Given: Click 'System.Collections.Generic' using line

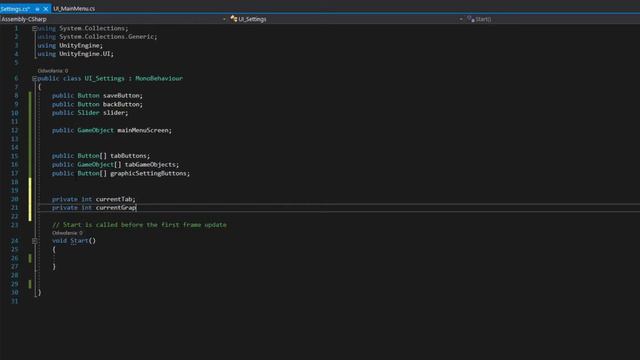Looking at the screenshot, I should [x=97, y=37].
